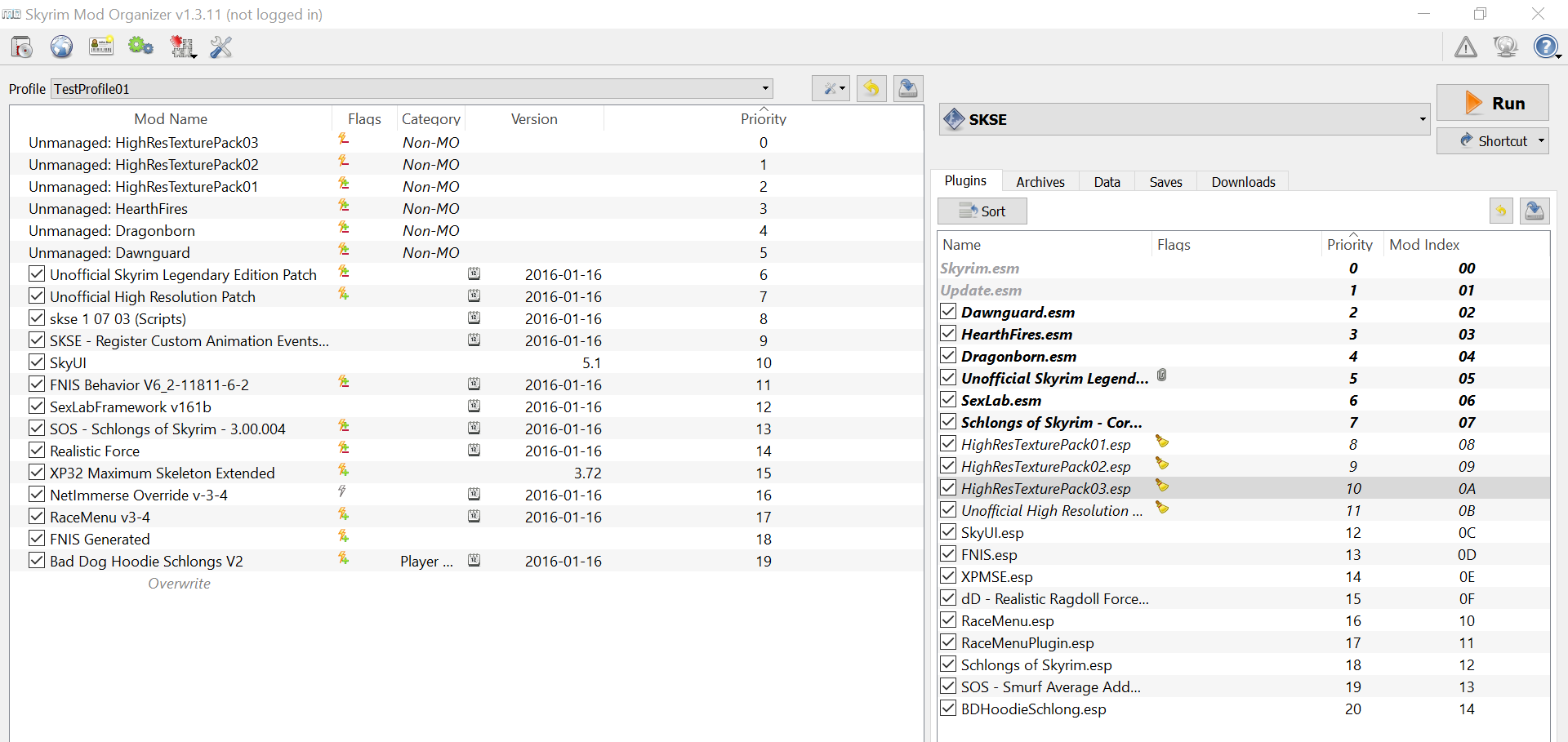Click the flag icon on NetImmerse Override row

pos(342,491)
